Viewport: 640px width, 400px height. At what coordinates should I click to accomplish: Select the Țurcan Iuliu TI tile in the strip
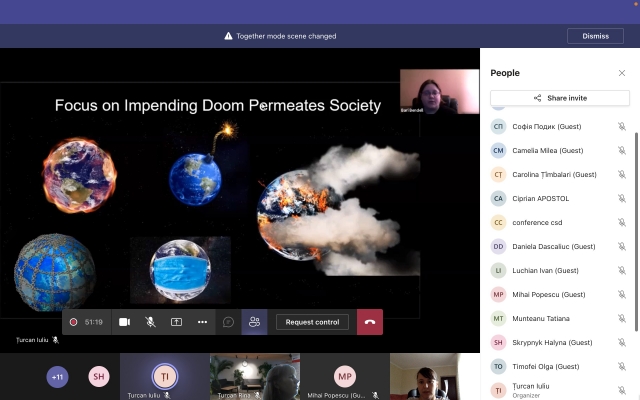164,376
